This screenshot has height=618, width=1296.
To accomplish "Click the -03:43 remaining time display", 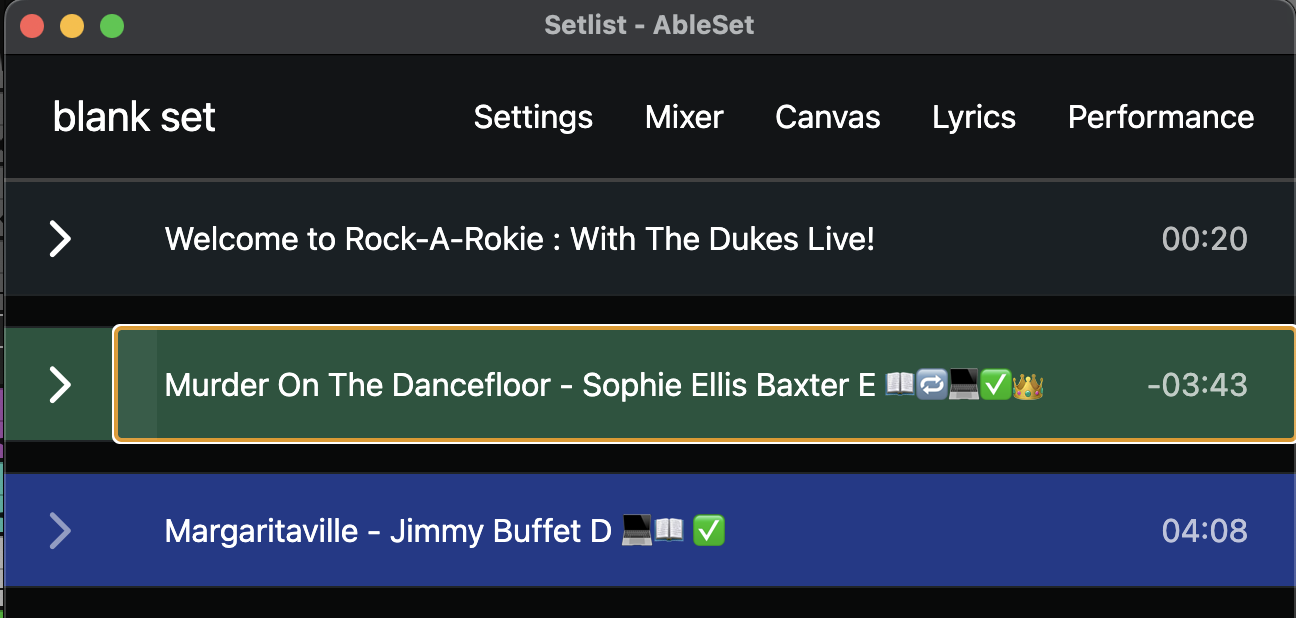I will coord(1197,385).
